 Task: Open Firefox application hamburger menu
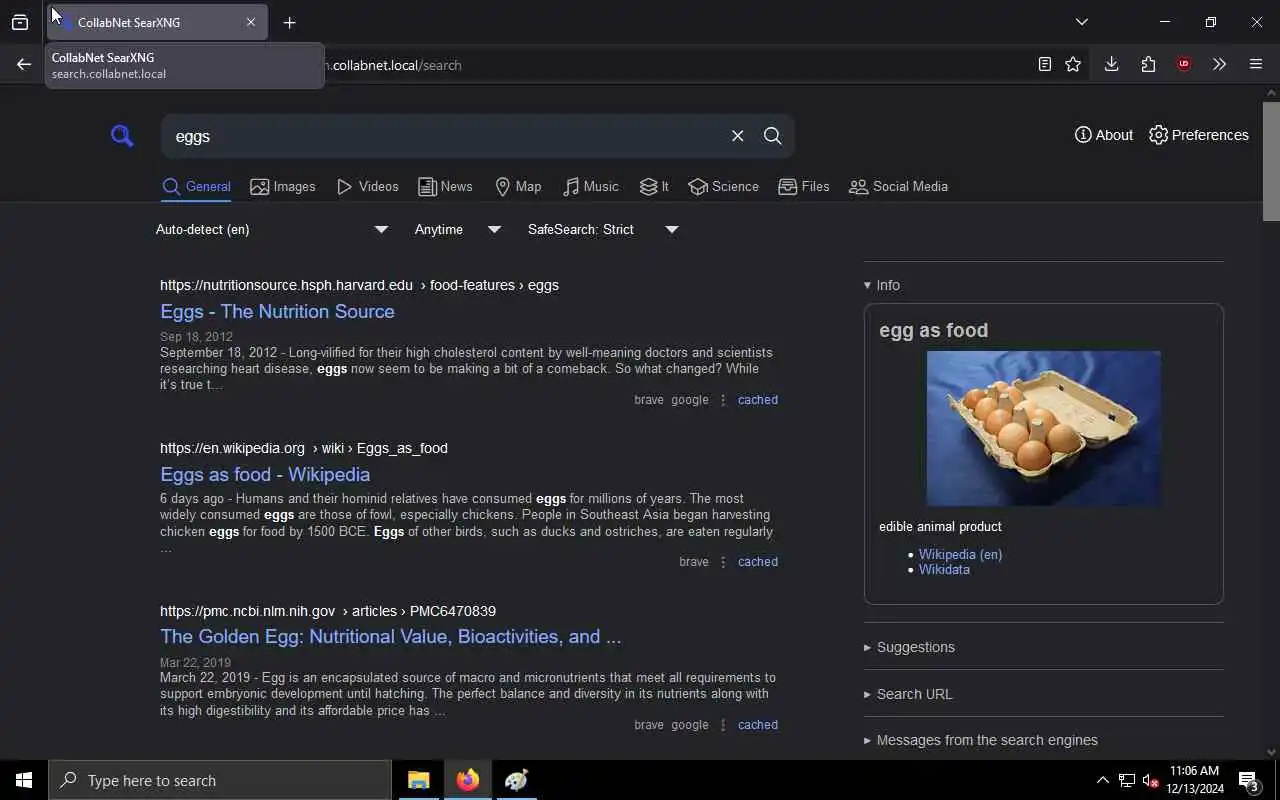click(x=1256, y=64)
